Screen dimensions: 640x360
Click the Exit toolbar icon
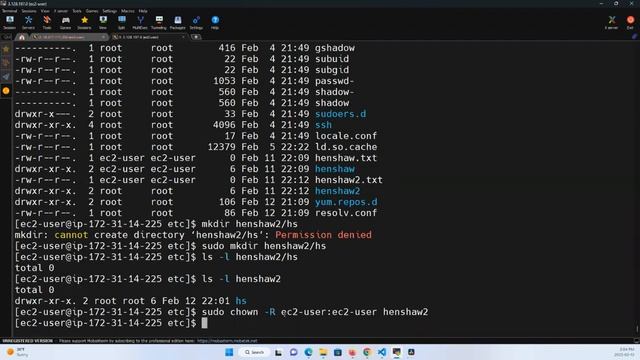tap(630, 22)
